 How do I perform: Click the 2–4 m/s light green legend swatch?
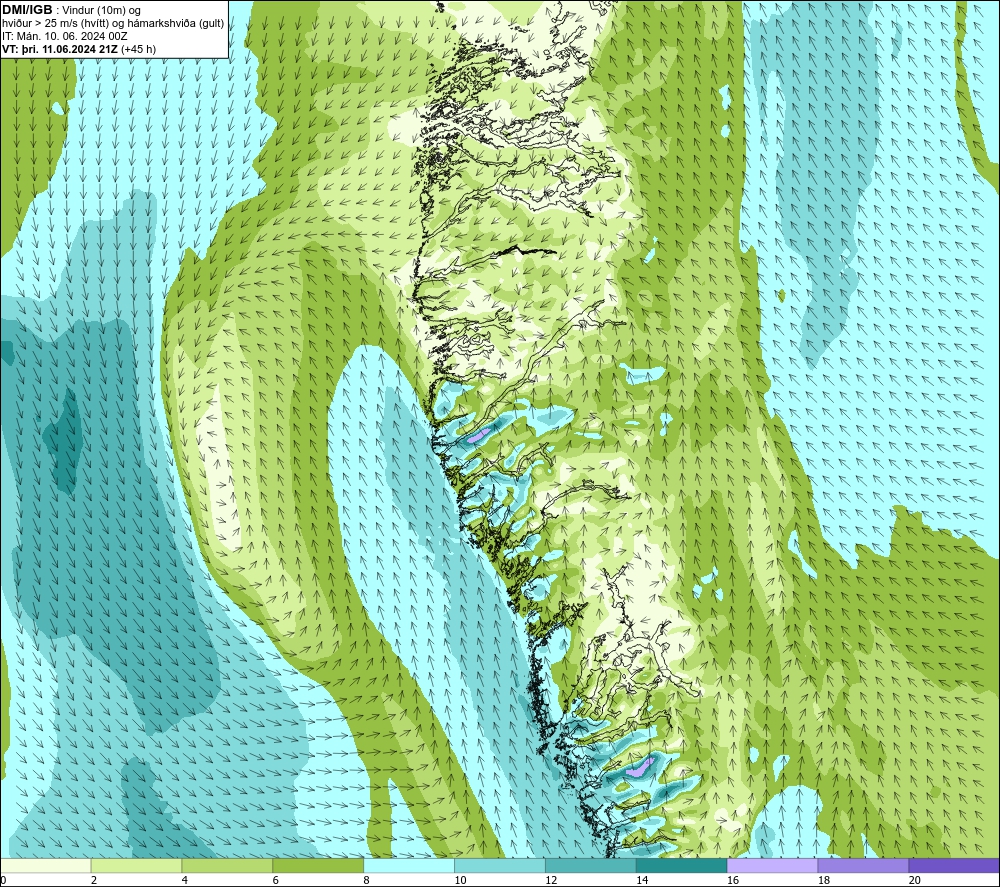click(x=136, y=865)
